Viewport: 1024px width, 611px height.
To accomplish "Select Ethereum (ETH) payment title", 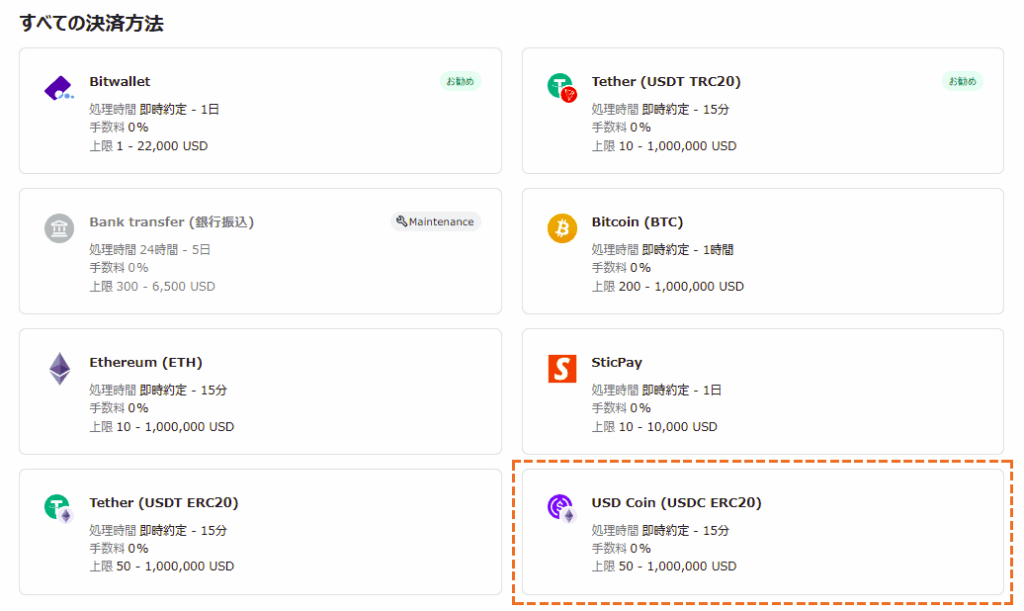I will coord(146,362).
